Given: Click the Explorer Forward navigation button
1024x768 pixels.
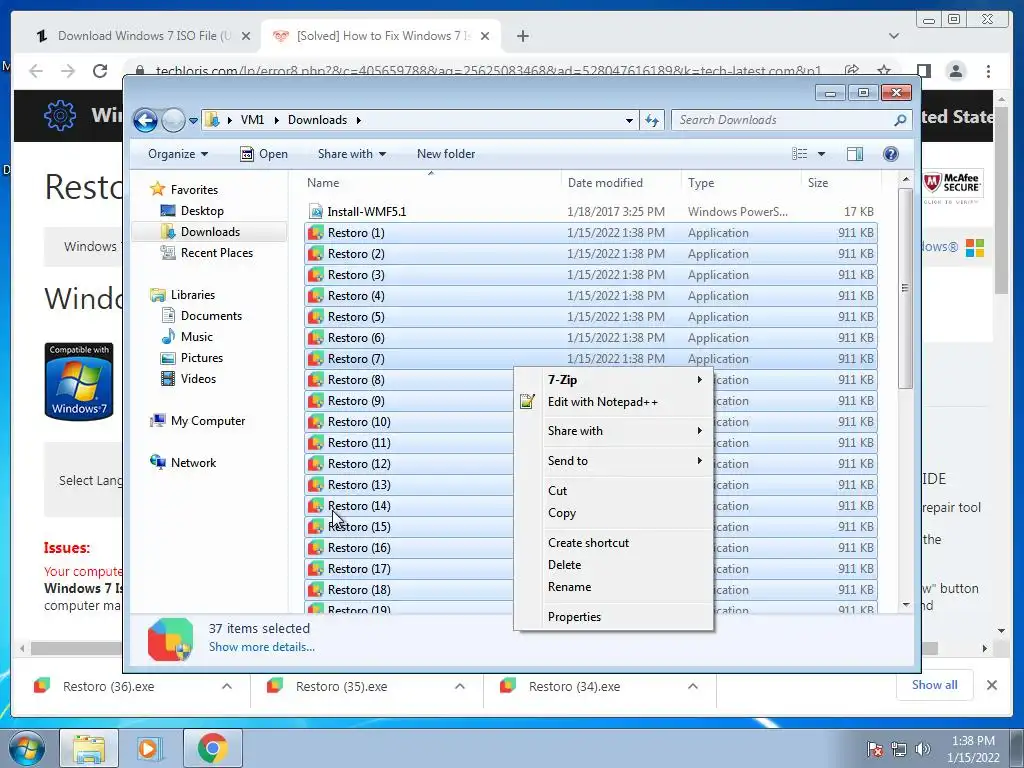Looking at the screenshot, I should click(x=173, y=120).
